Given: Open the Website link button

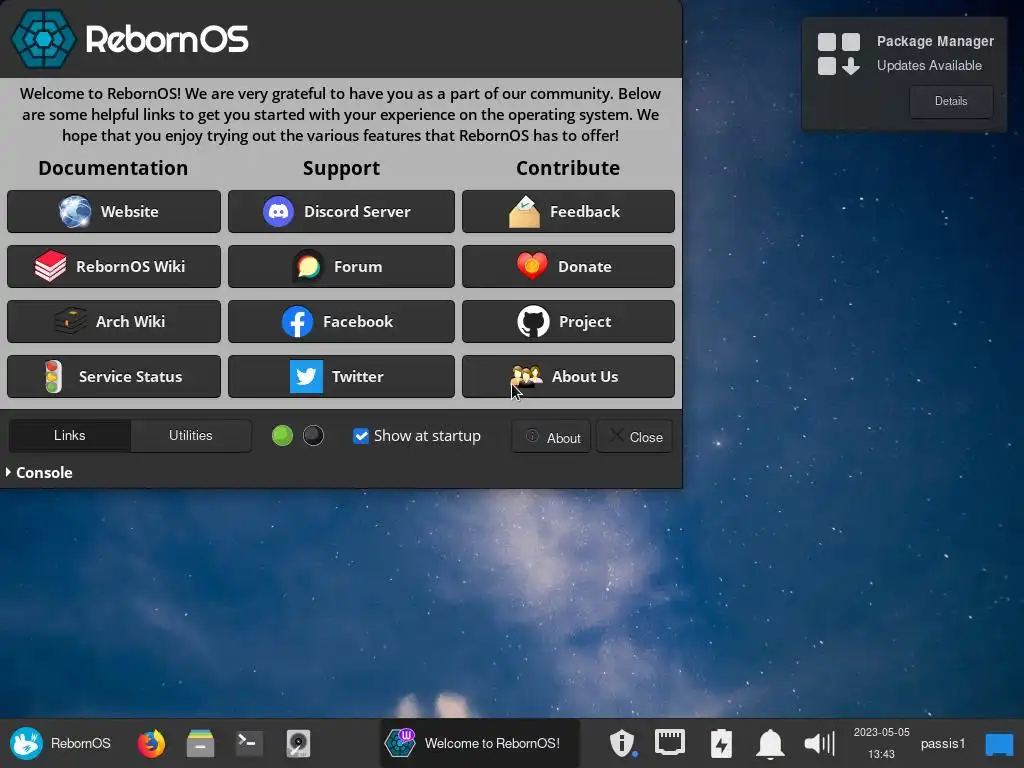Looking at the screenshot, I should (x=114, y=212).
